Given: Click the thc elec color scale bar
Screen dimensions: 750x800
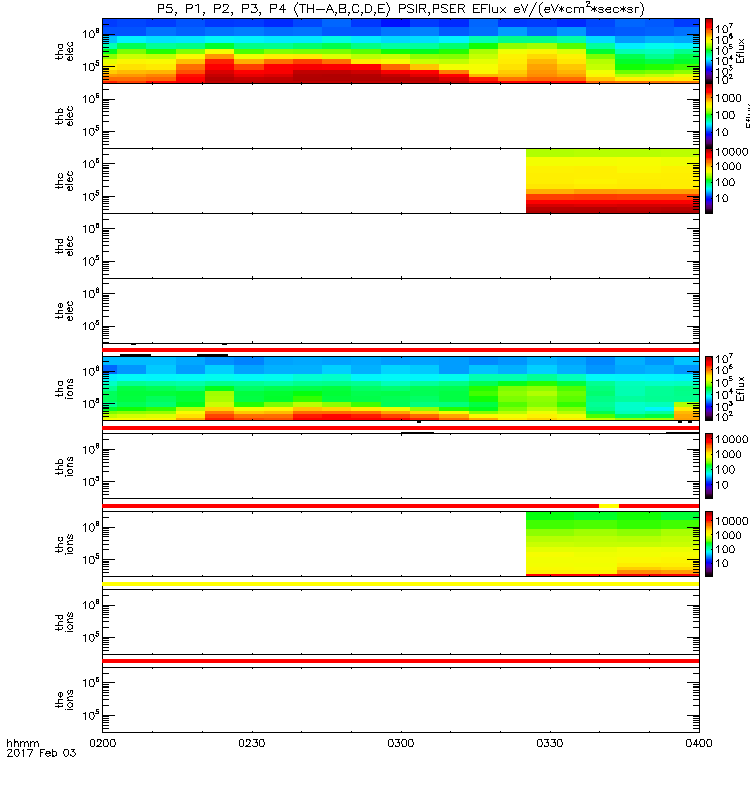Looking at the screenshot, I should click(709, 181).
